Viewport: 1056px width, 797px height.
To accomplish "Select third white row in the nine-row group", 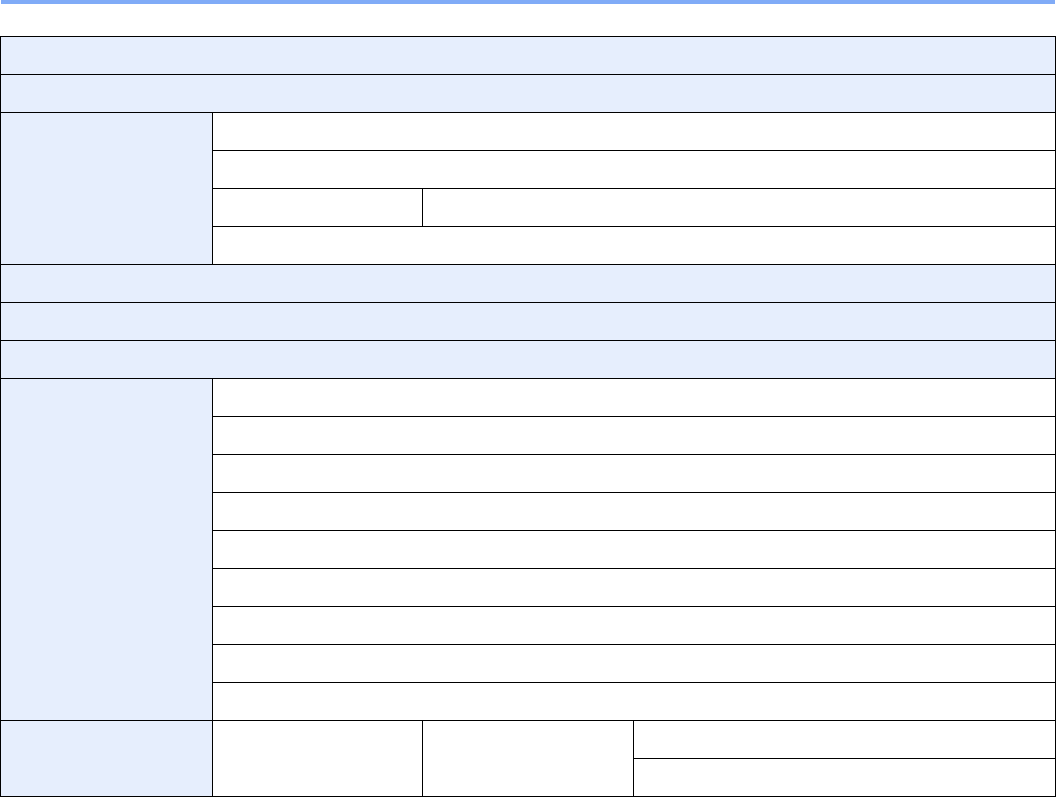I will click(x=633, y=473).
